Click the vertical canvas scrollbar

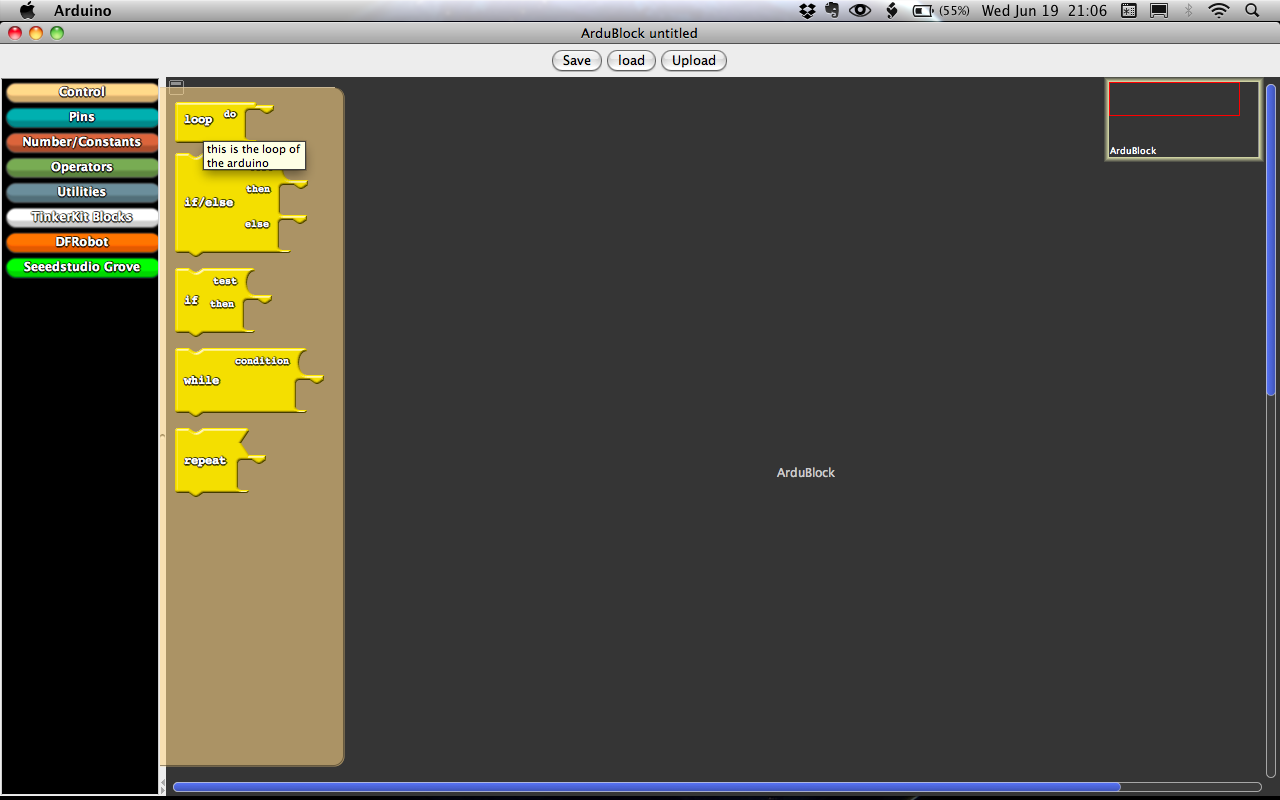click(x=1271, y=240)
